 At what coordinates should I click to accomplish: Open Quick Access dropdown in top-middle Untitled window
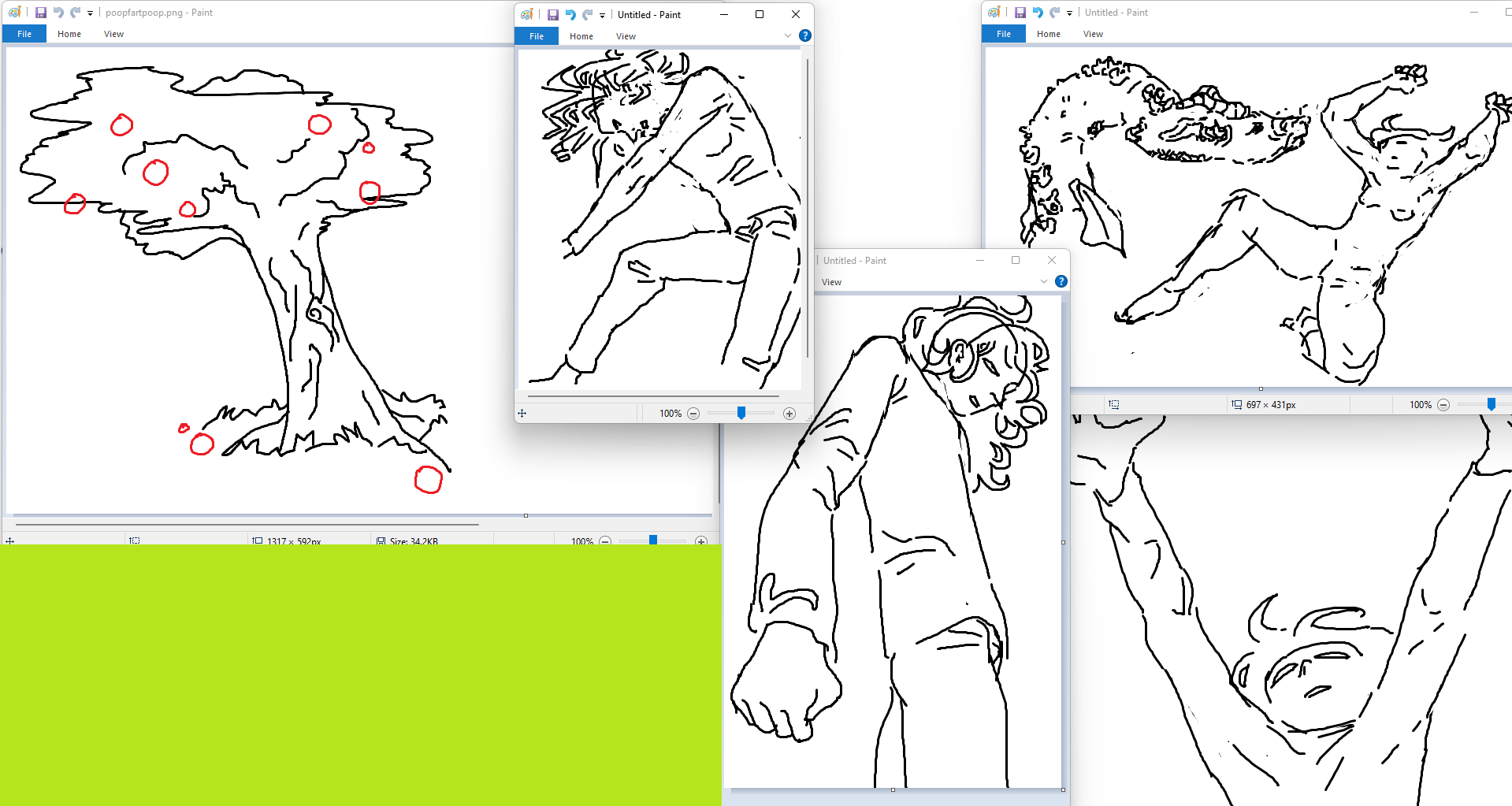602,16
